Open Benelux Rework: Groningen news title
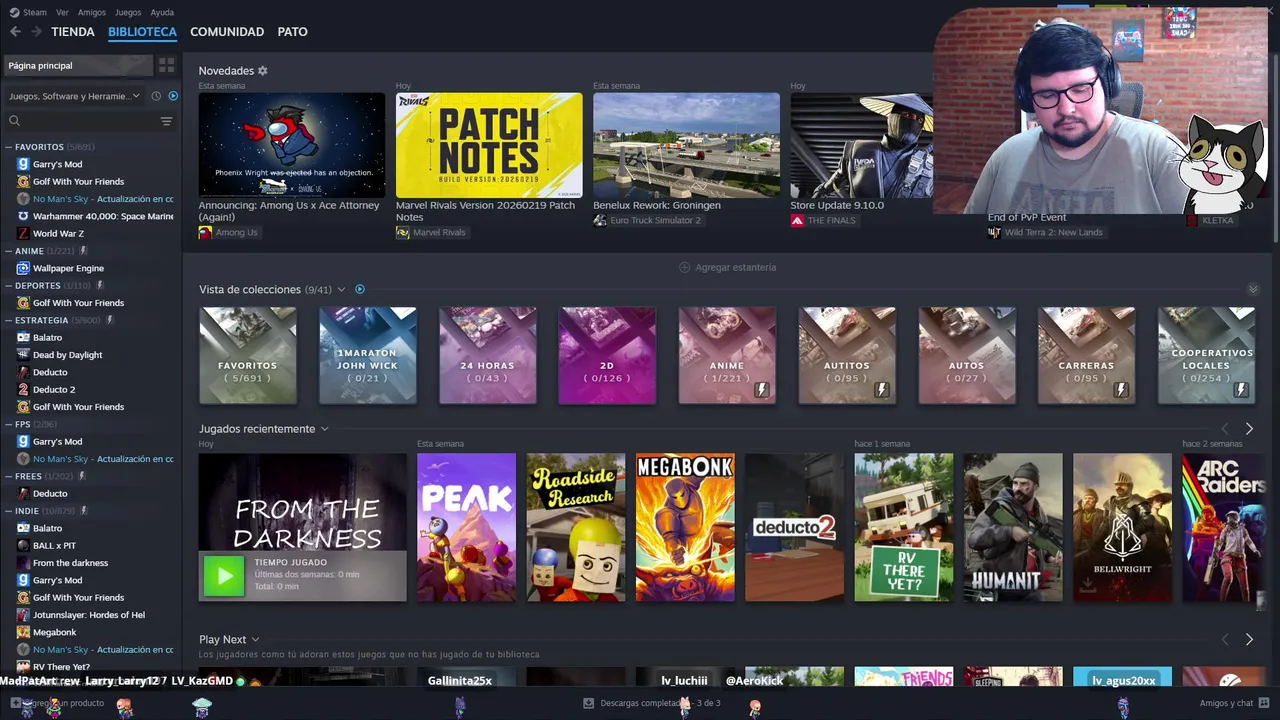This screenshot has height=720, width=1280. click(657, 205)
